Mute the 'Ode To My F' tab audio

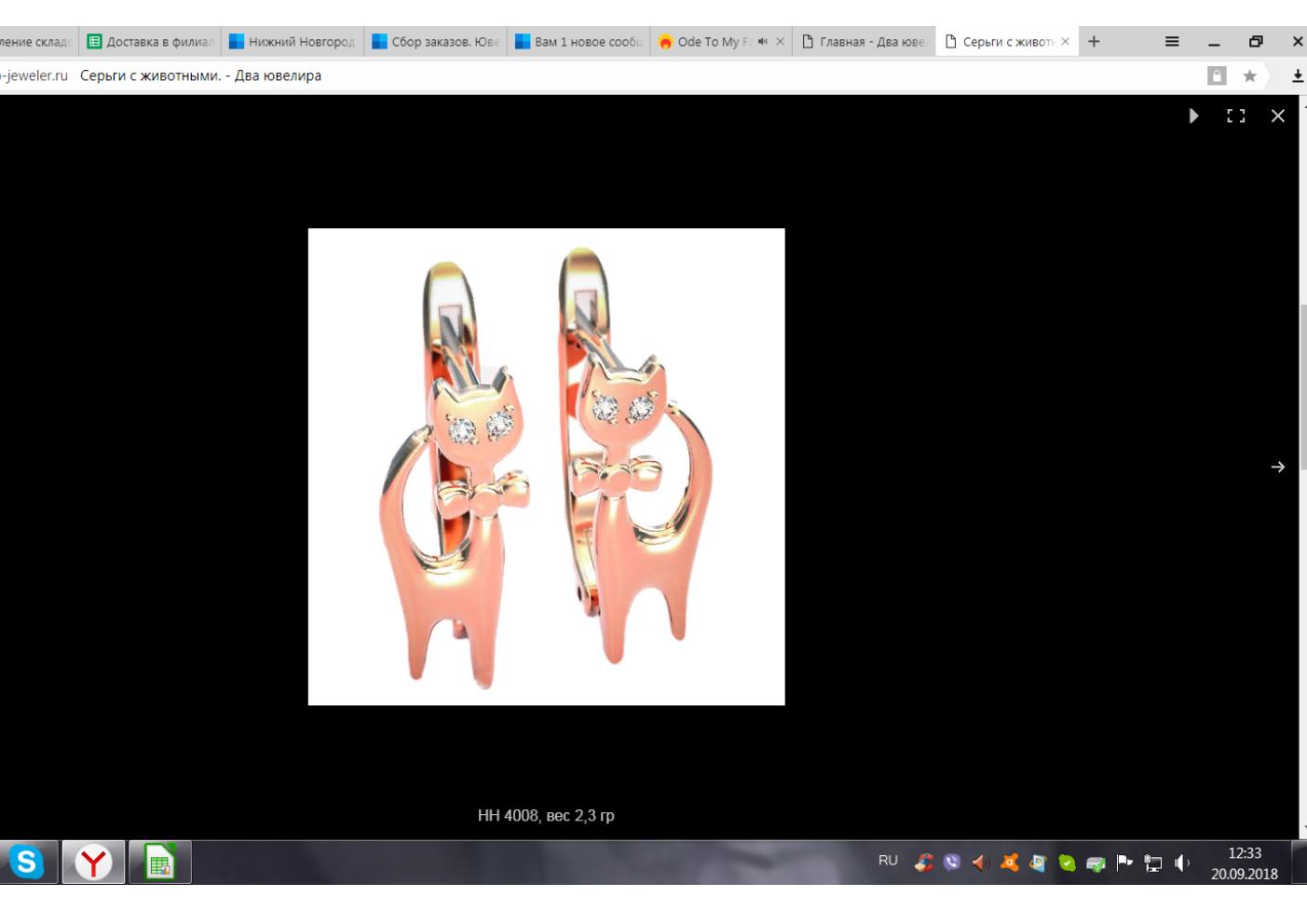tap(762, 41)
